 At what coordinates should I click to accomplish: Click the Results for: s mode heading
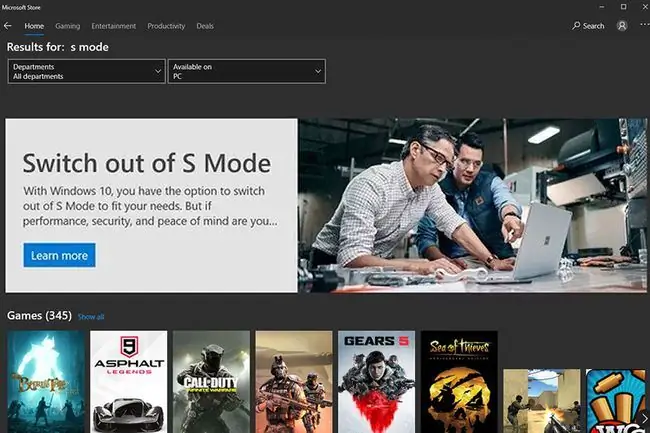pyautogui.click(x=58, y=47)
